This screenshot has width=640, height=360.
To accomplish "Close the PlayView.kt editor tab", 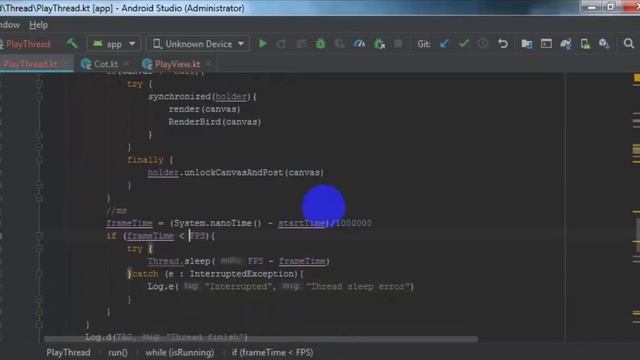I will (x=209, y=64).
